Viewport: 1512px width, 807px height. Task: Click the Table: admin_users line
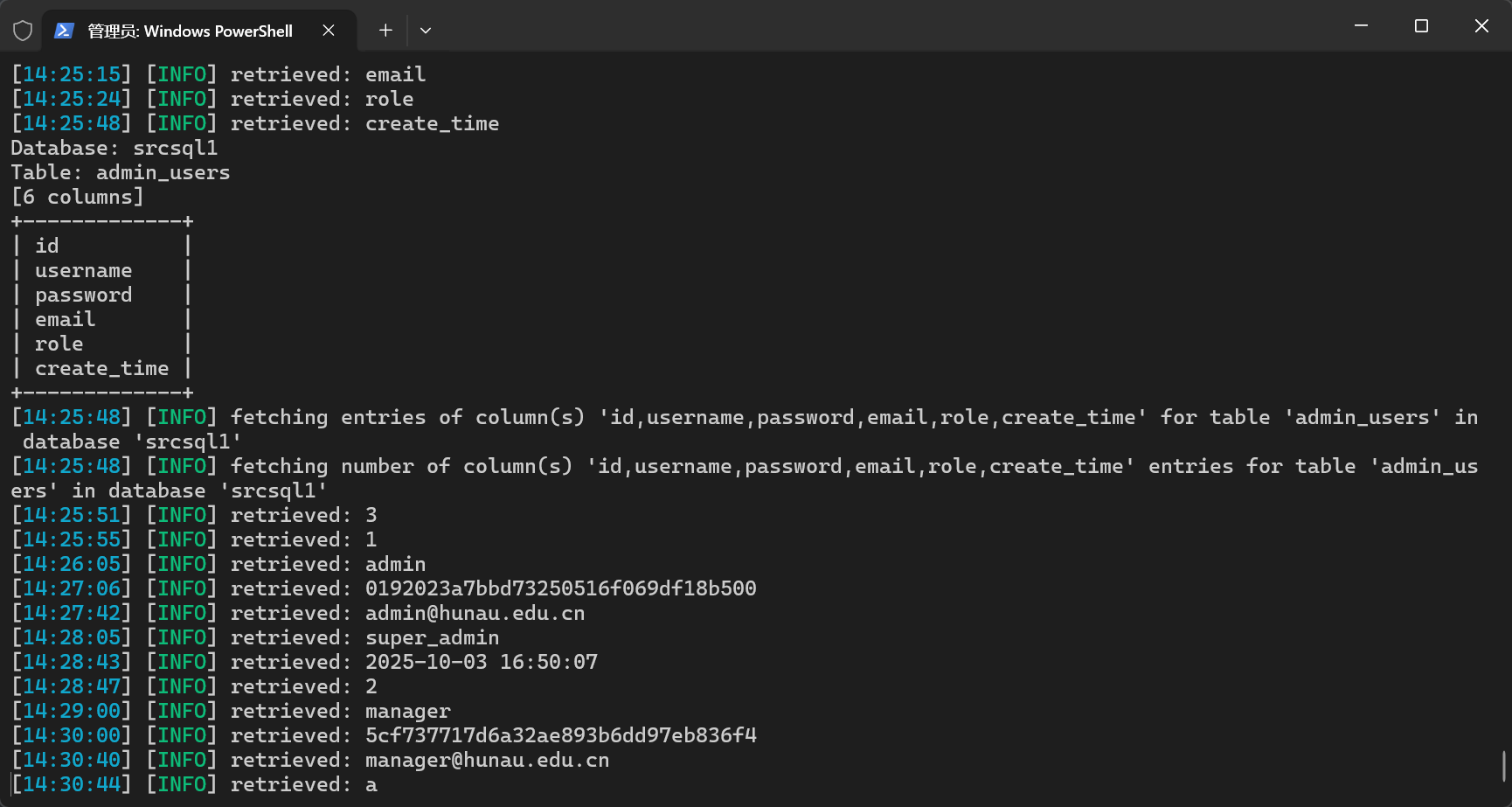[x=120, y=172]
